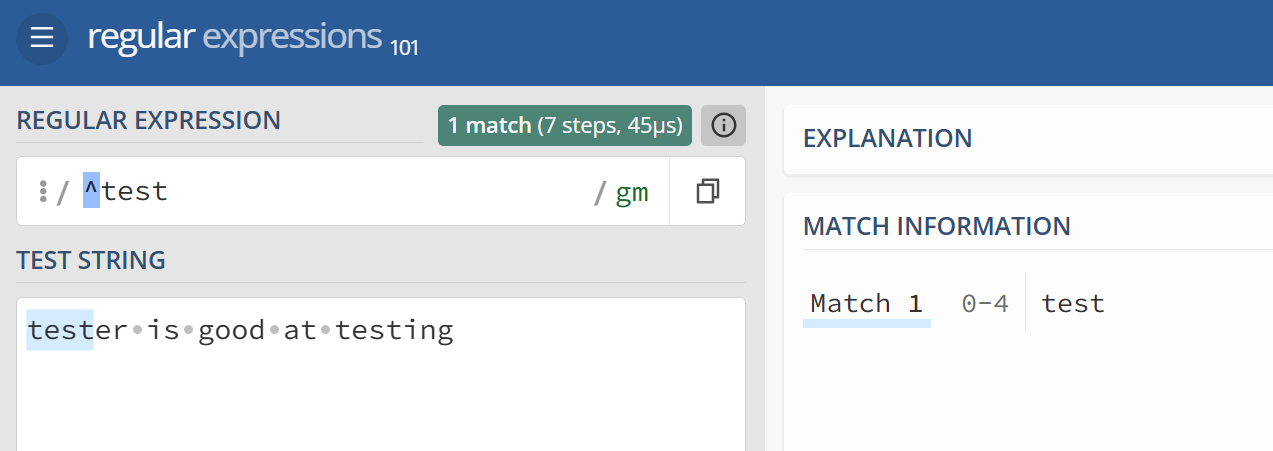Image resolution: width=1273 pixels, height=451 pixels.
Task: Select the Match 1 entry
Action: (866, 303)
